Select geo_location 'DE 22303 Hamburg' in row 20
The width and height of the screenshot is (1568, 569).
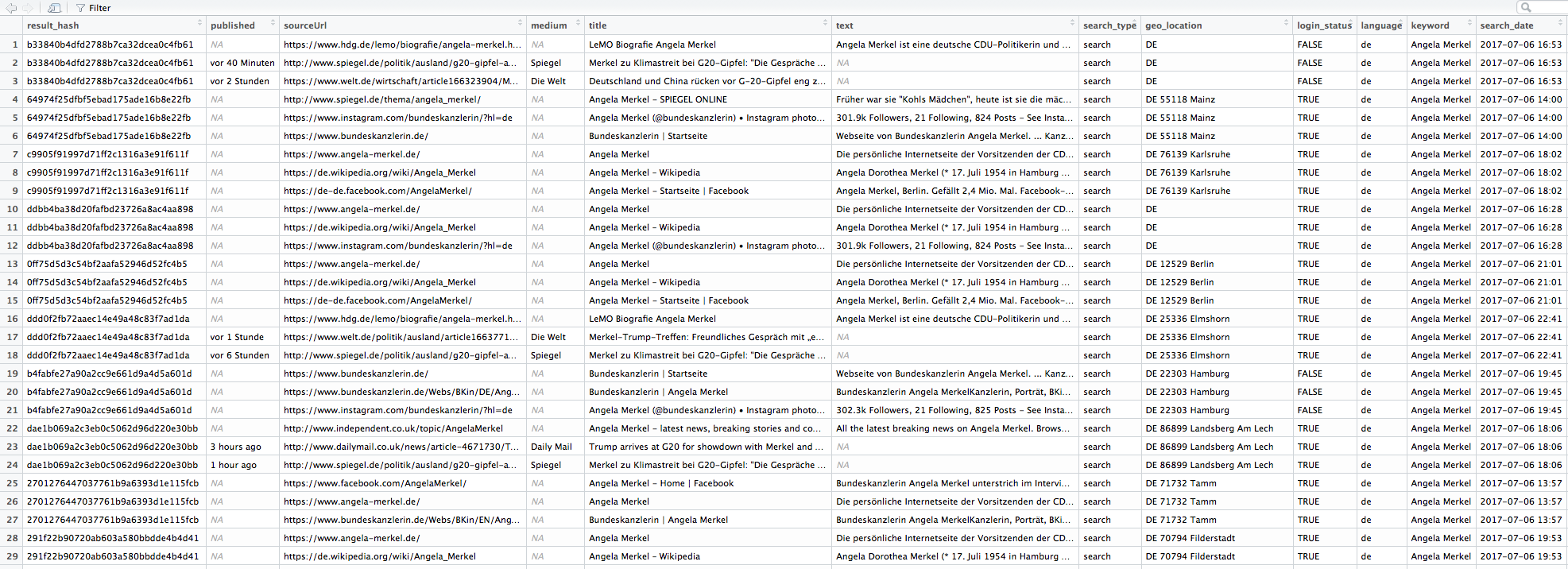pos(1217,392)
